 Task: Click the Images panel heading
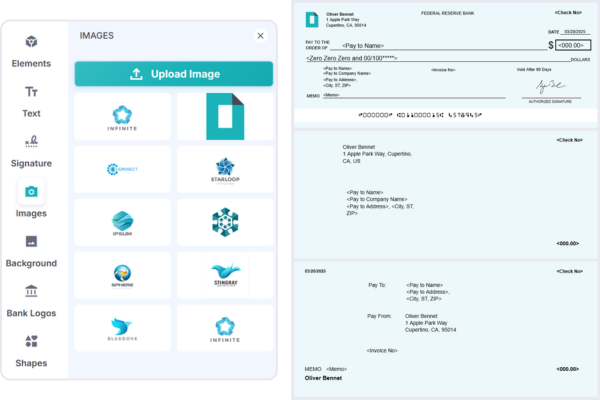(96, 36)
